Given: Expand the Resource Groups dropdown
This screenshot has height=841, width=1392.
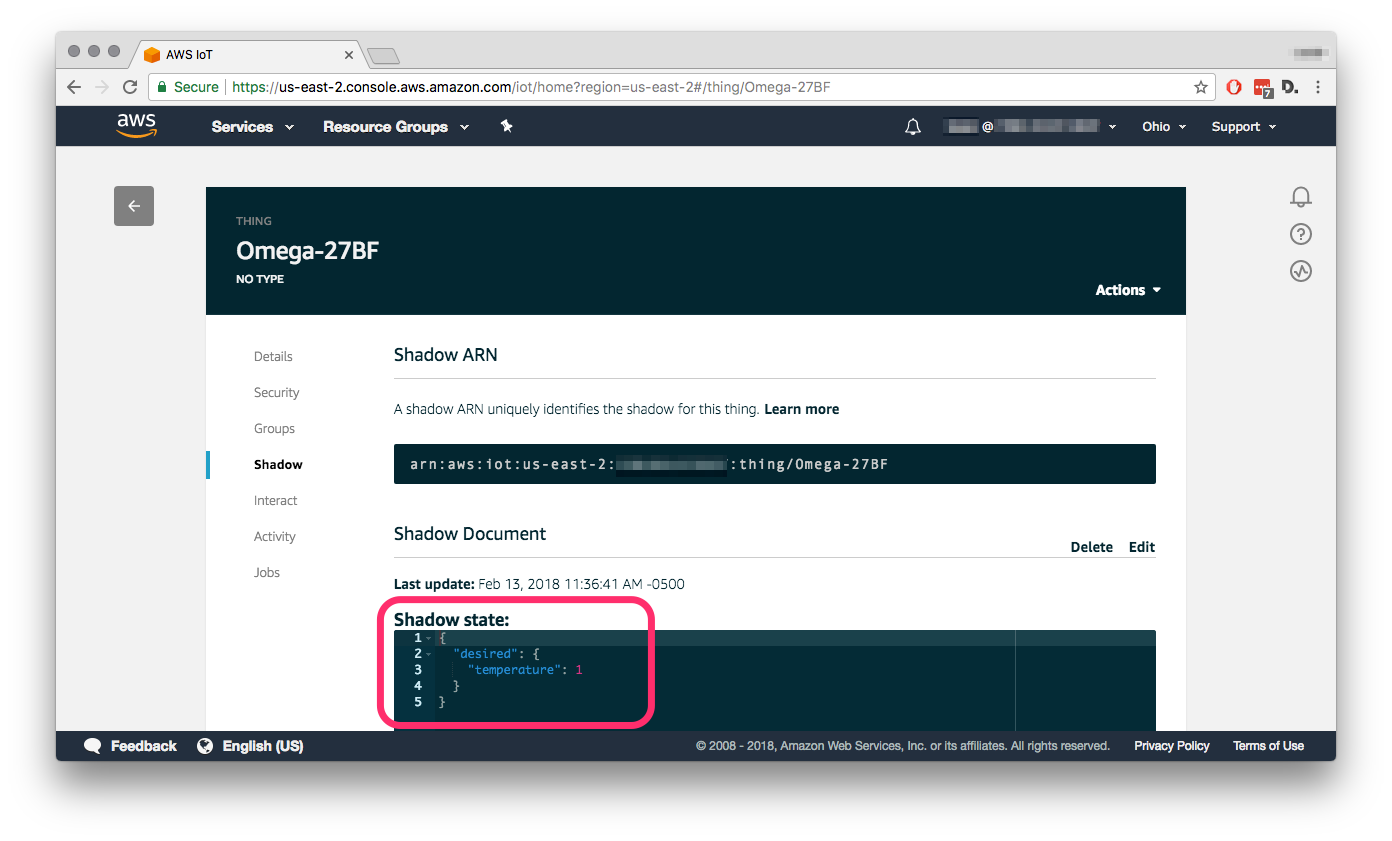Looking at the screenshot, I should [396, 127].
